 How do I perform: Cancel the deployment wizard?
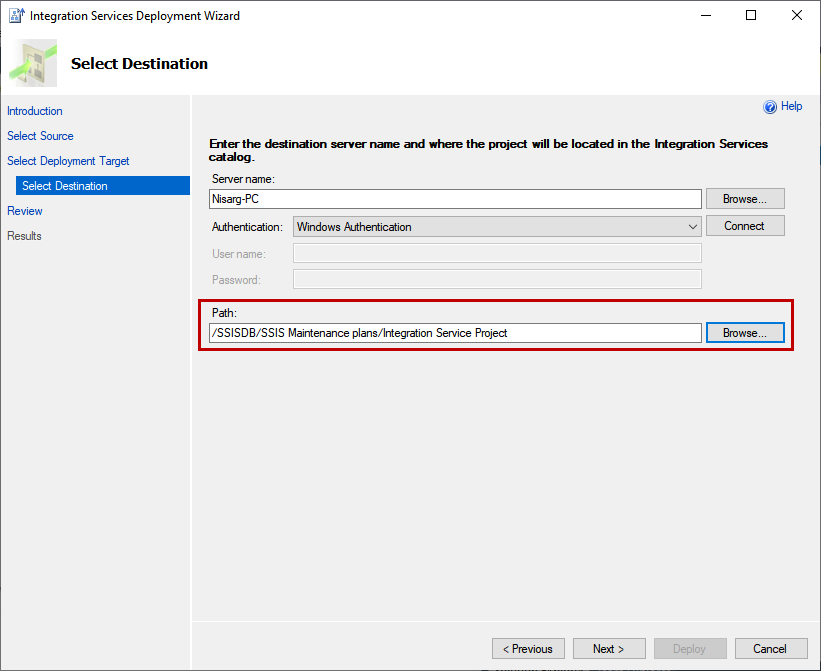click(x=770, y=649)
